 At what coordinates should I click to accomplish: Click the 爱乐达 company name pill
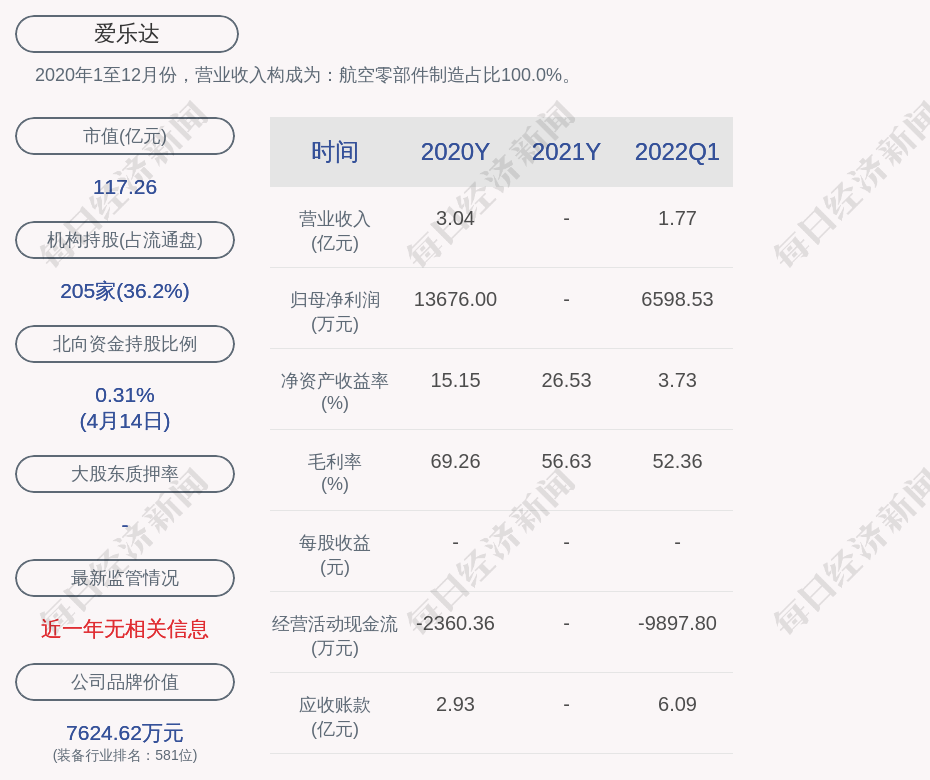click(127, 34)
